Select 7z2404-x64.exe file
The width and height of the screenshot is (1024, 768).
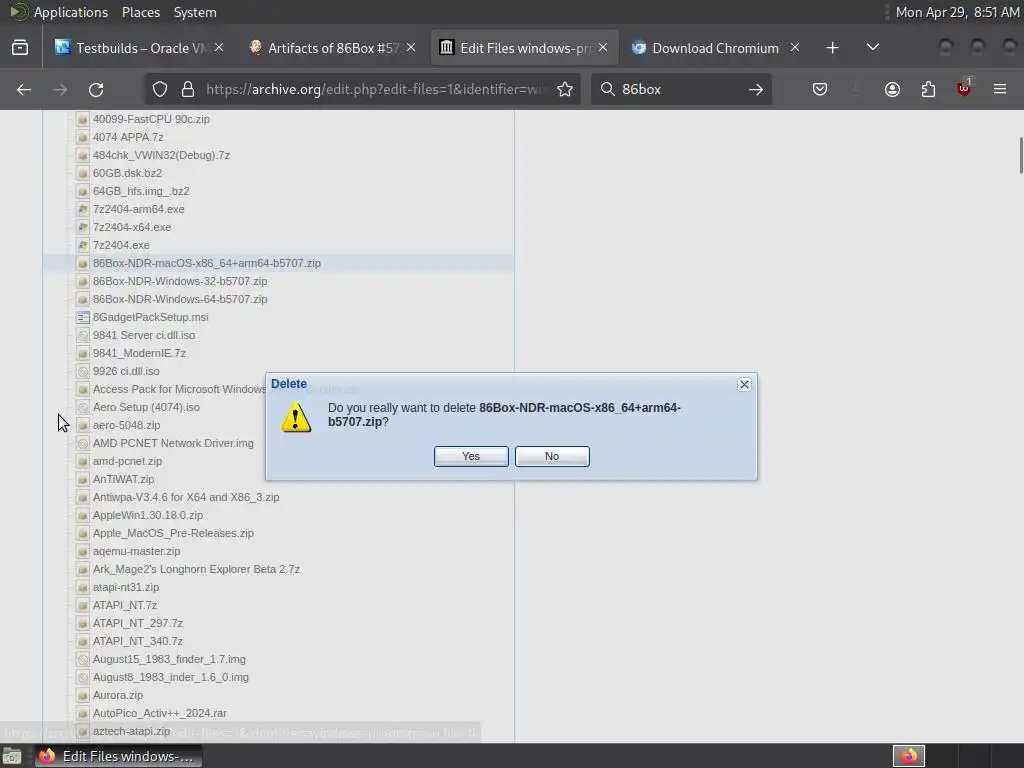[132, 227]
